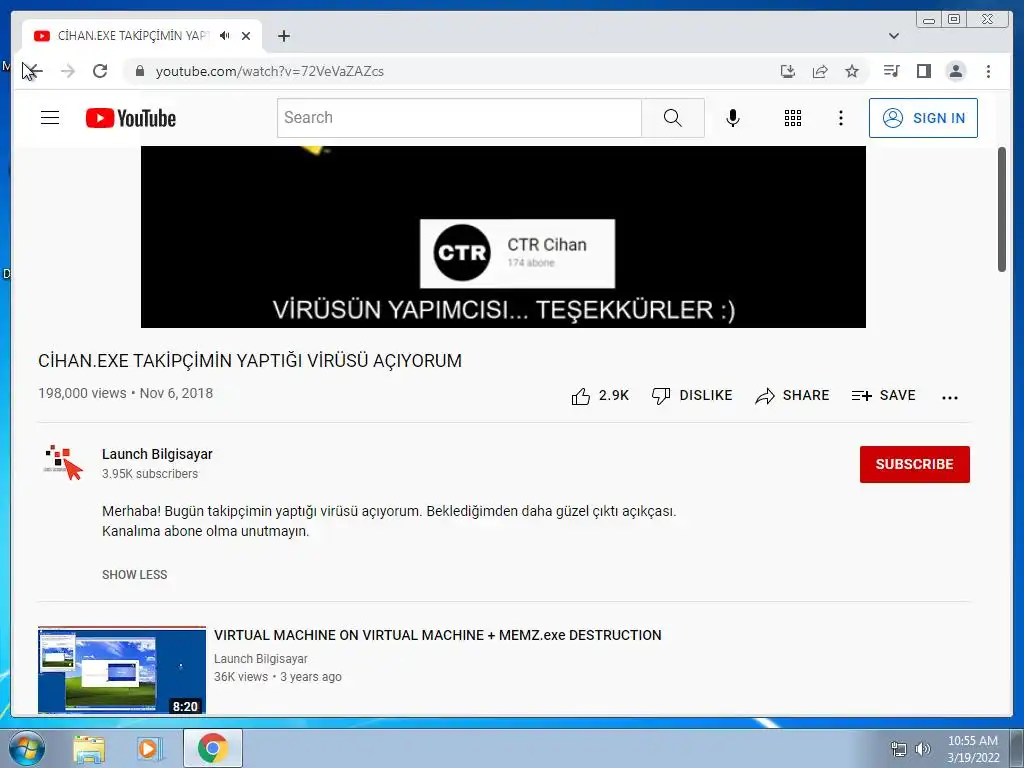Image resolution: width=1024 pixels, height=768 pixels.
Task: Open a new Chrome tab
Action: click(x=283, y=36)
